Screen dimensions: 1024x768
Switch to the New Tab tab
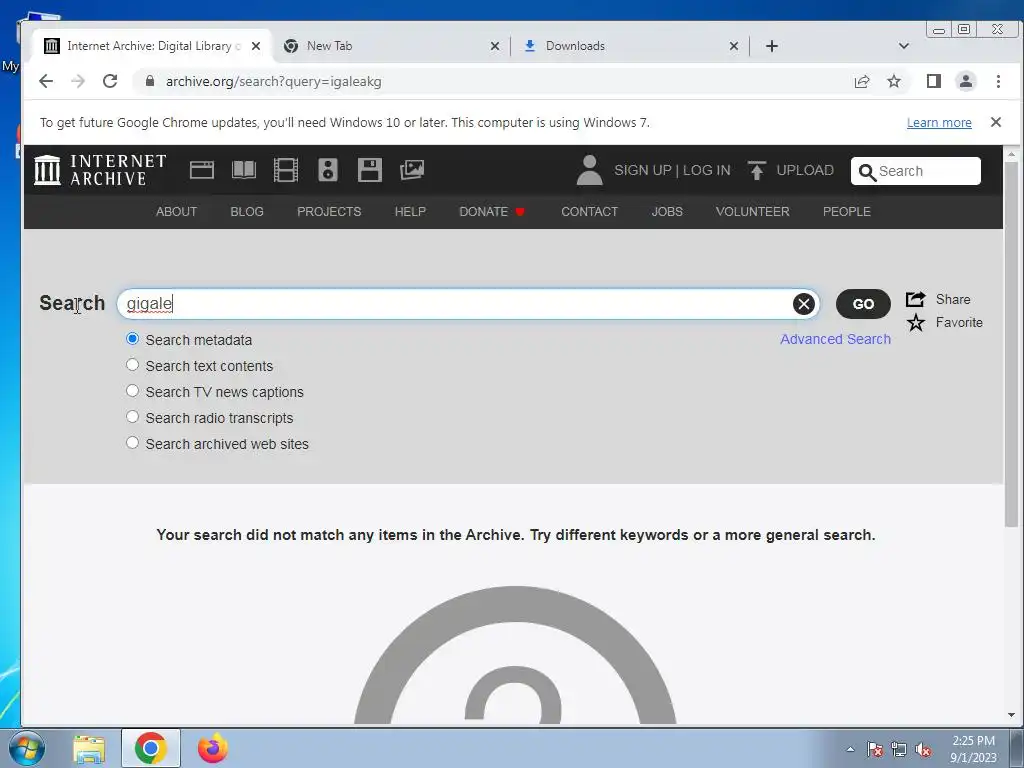coord(391,46)
